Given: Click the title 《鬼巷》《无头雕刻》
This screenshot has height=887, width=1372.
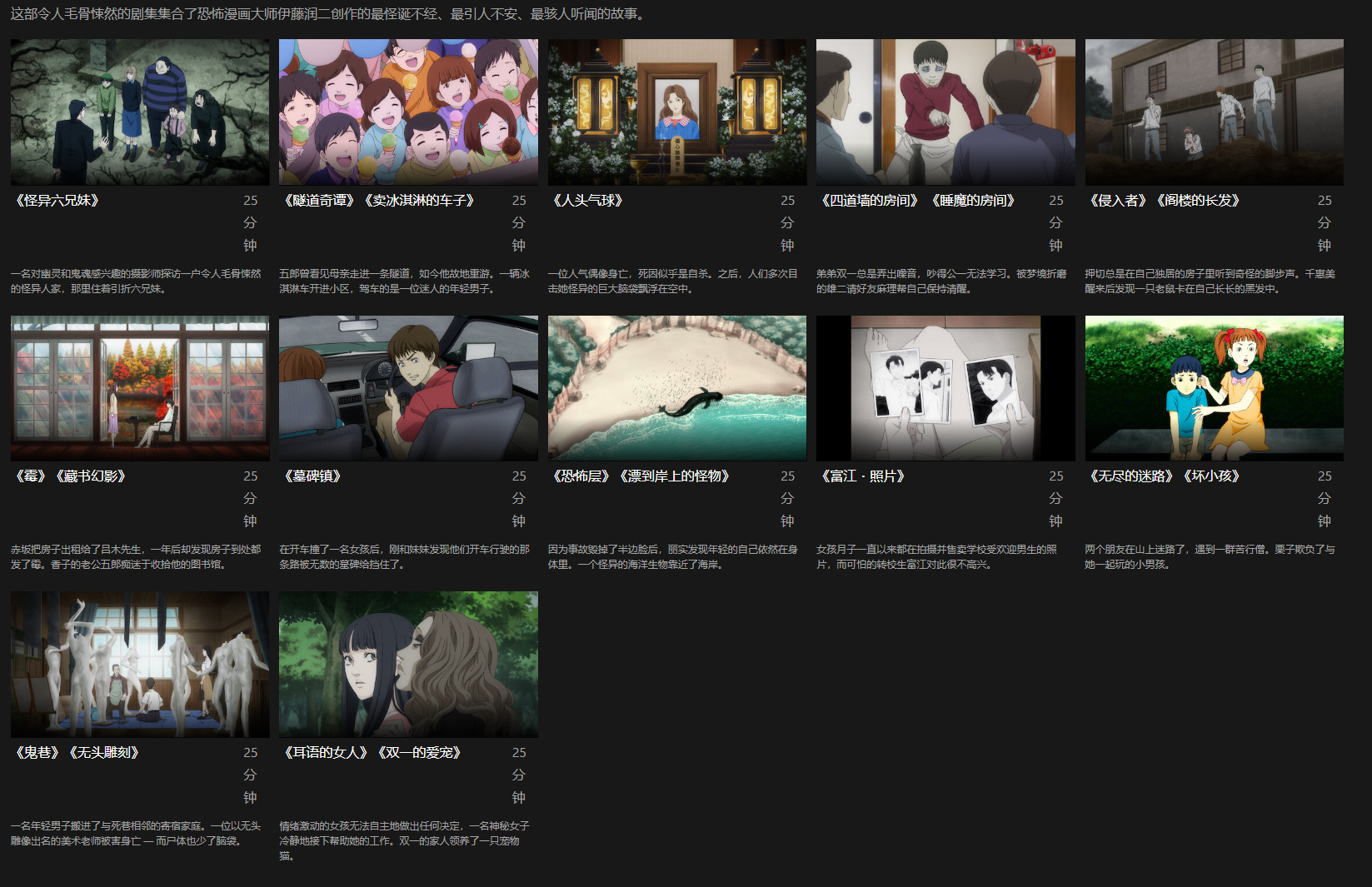Looking at the screenshot, I should click(77, 753).
